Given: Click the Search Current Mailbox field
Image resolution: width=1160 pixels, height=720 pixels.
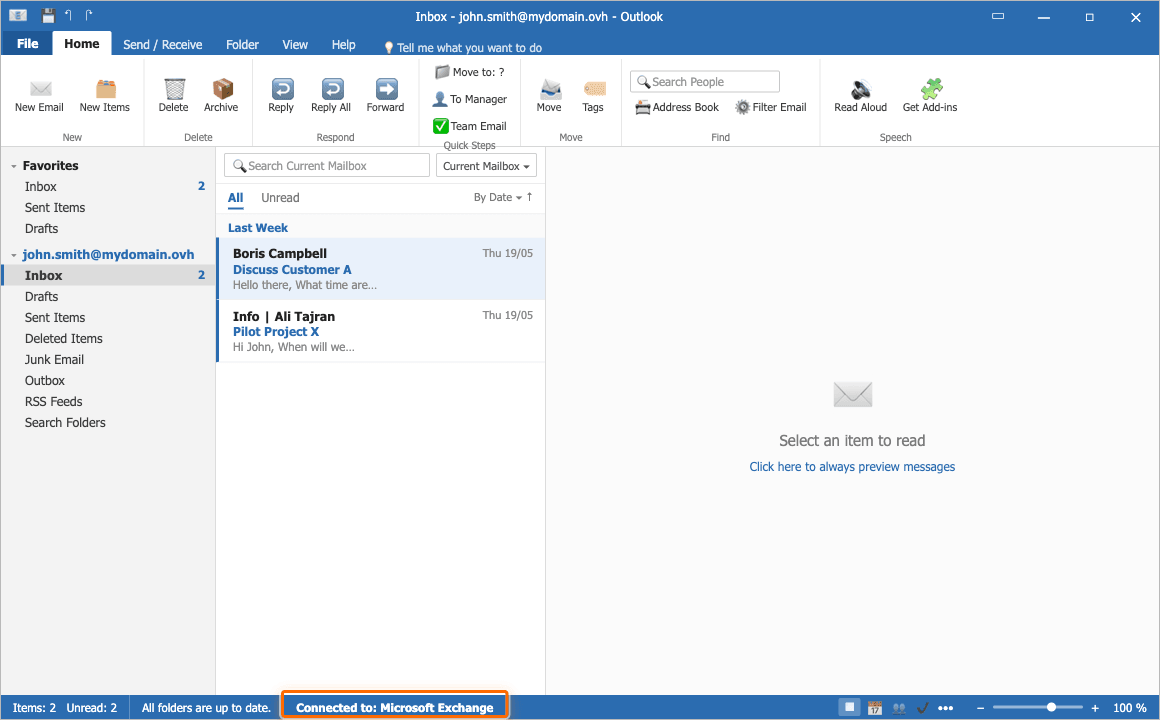Looking at the screenshot, I should pos(327,166).
